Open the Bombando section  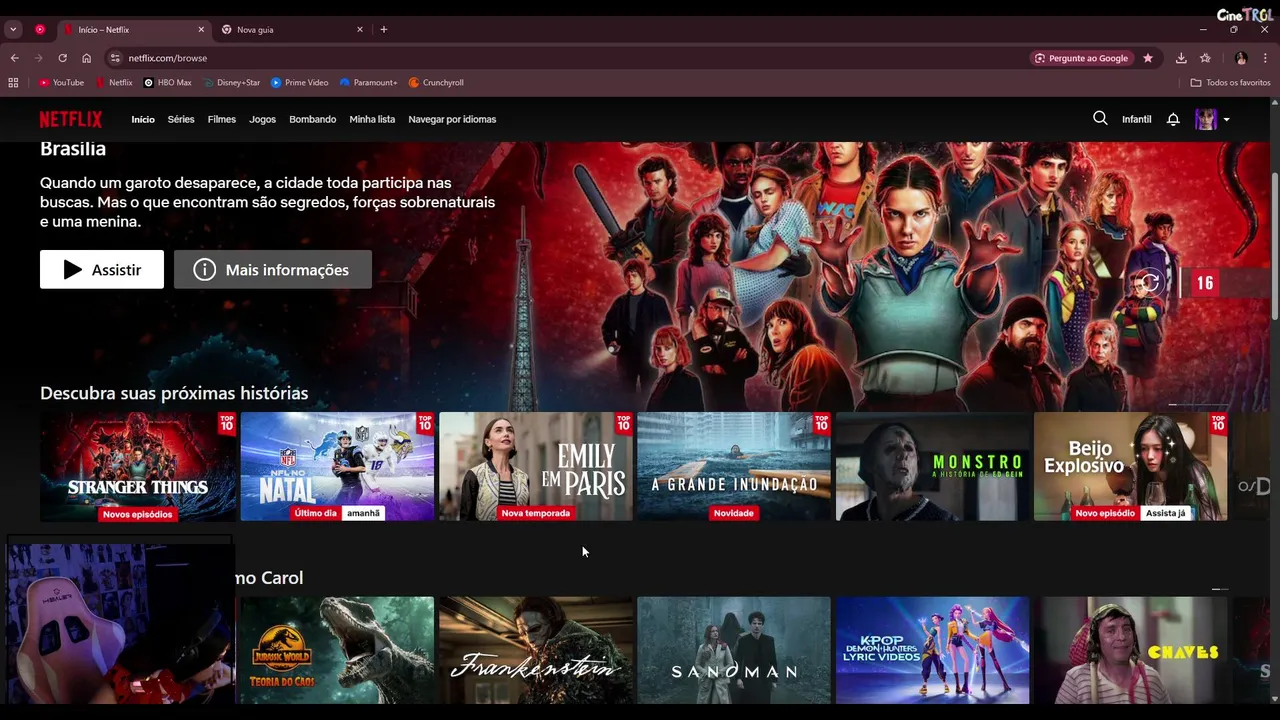coord(312,119)
